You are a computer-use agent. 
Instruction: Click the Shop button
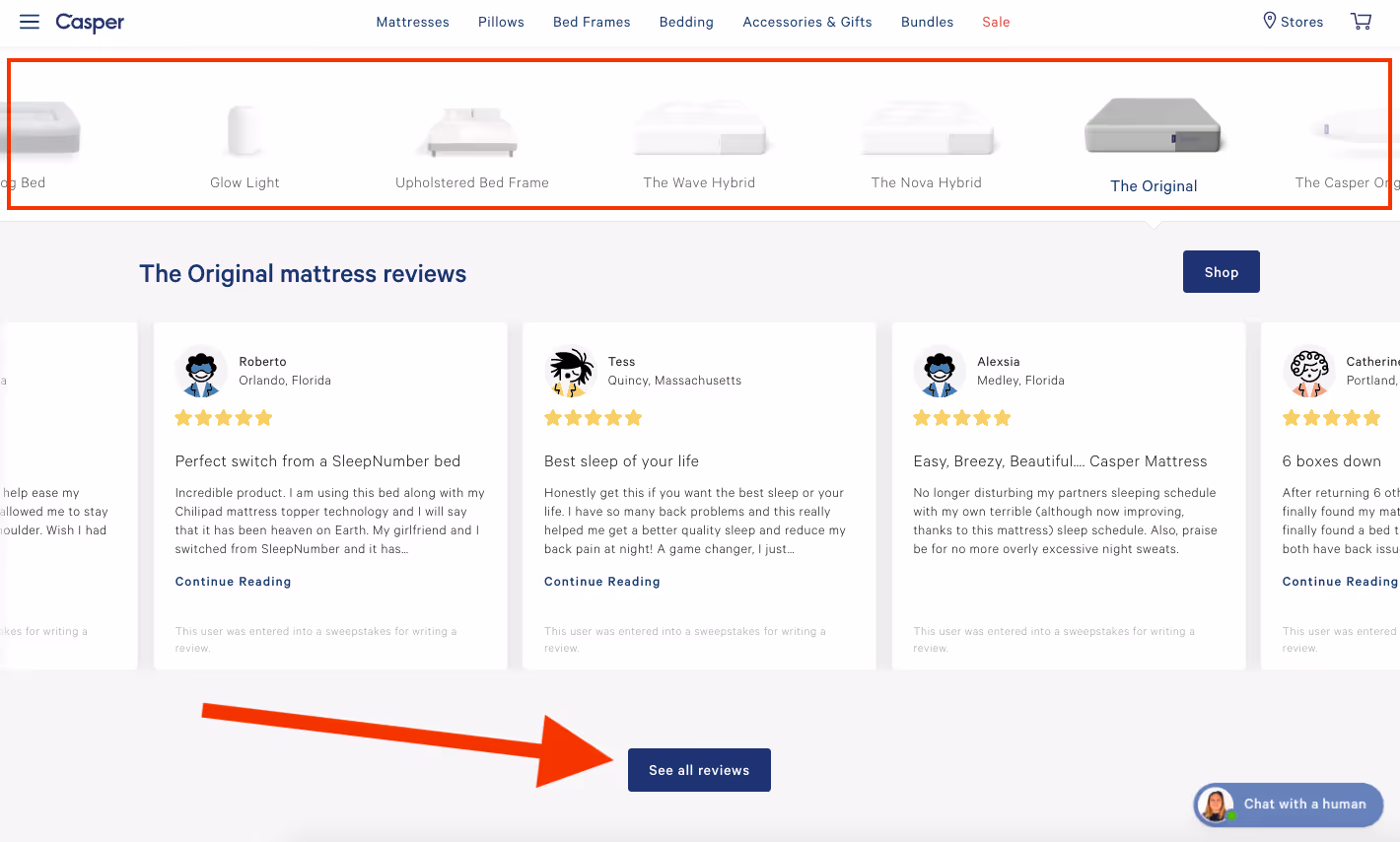pyautogui.click(x=1222, y=272)
